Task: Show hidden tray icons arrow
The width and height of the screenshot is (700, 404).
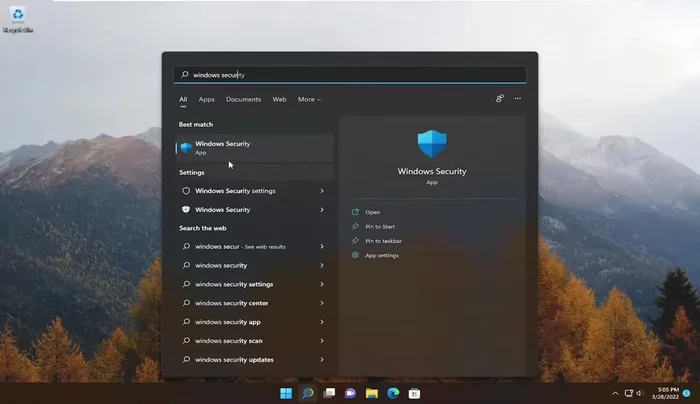Action: click(615, 393)
